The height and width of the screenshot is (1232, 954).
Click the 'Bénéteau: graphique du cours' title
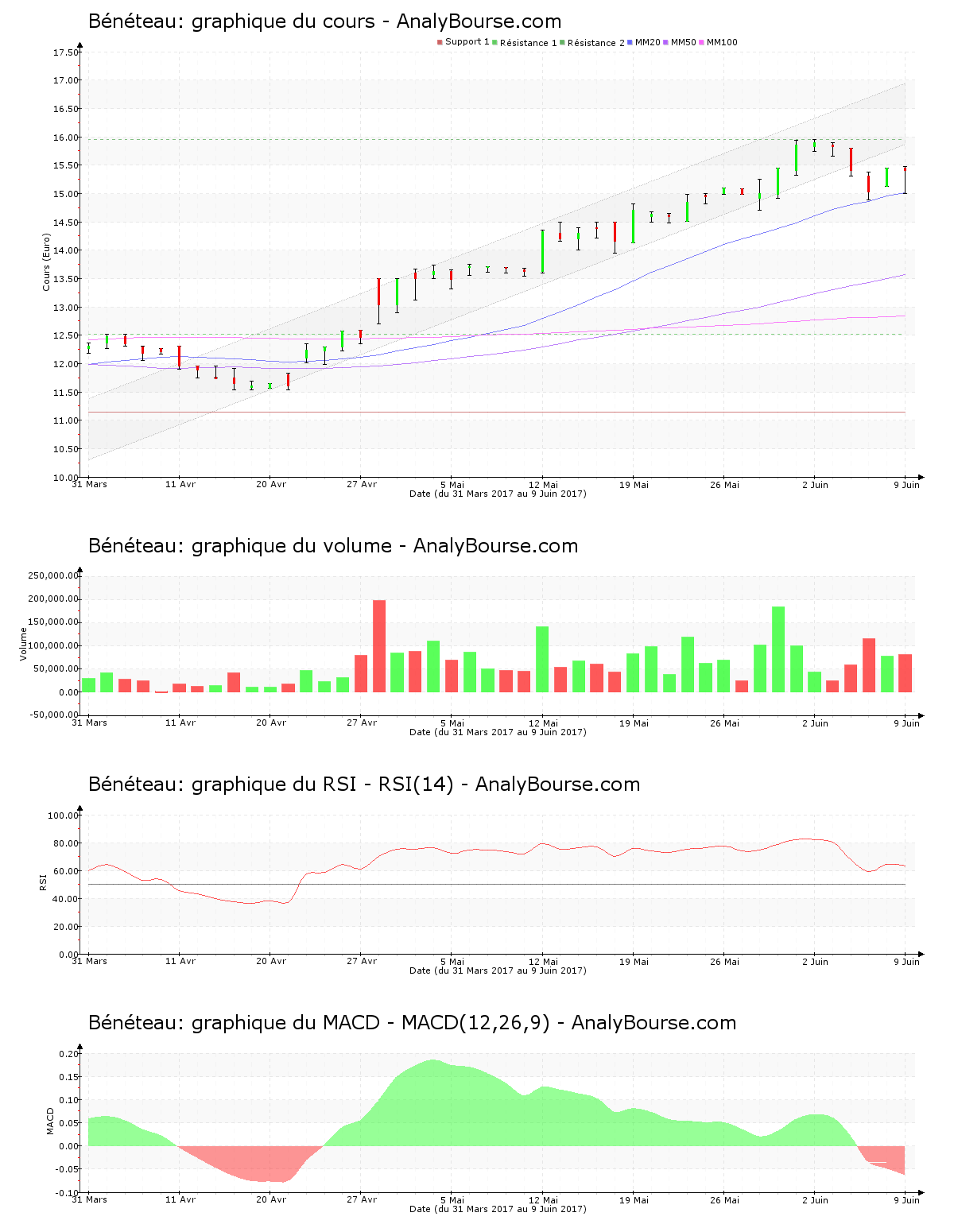click(x=231, y=21)
